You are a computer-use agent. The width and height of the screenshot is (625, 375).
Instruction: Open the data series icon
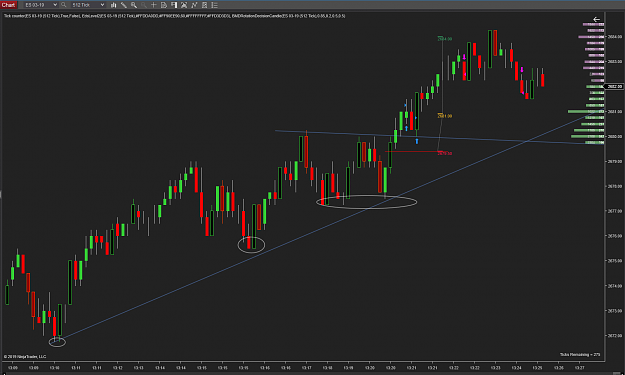(x=184, y=5)
